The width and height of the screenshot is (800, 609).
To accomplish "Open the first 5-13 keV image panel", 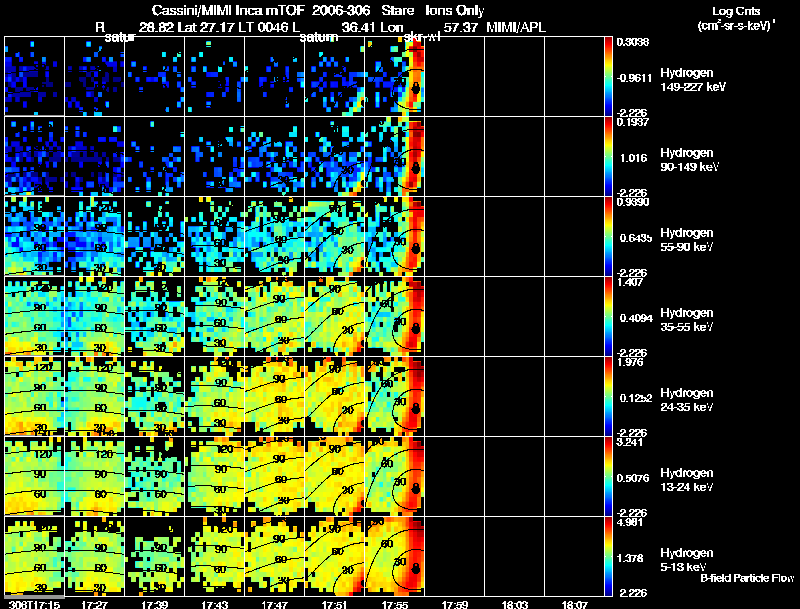I will click(34, 556).
